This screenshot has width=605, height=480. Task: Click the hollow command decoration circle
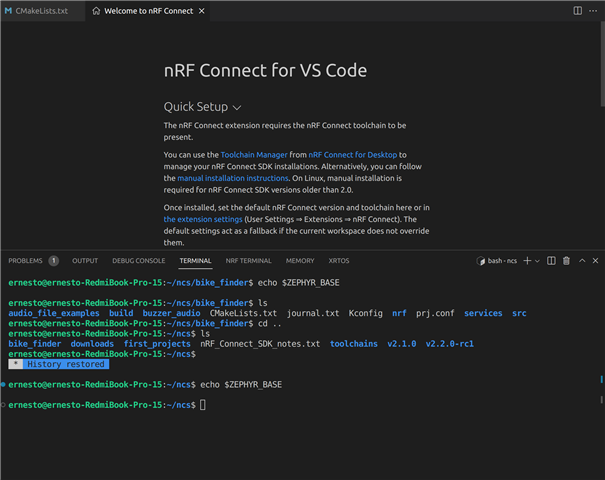3,405
